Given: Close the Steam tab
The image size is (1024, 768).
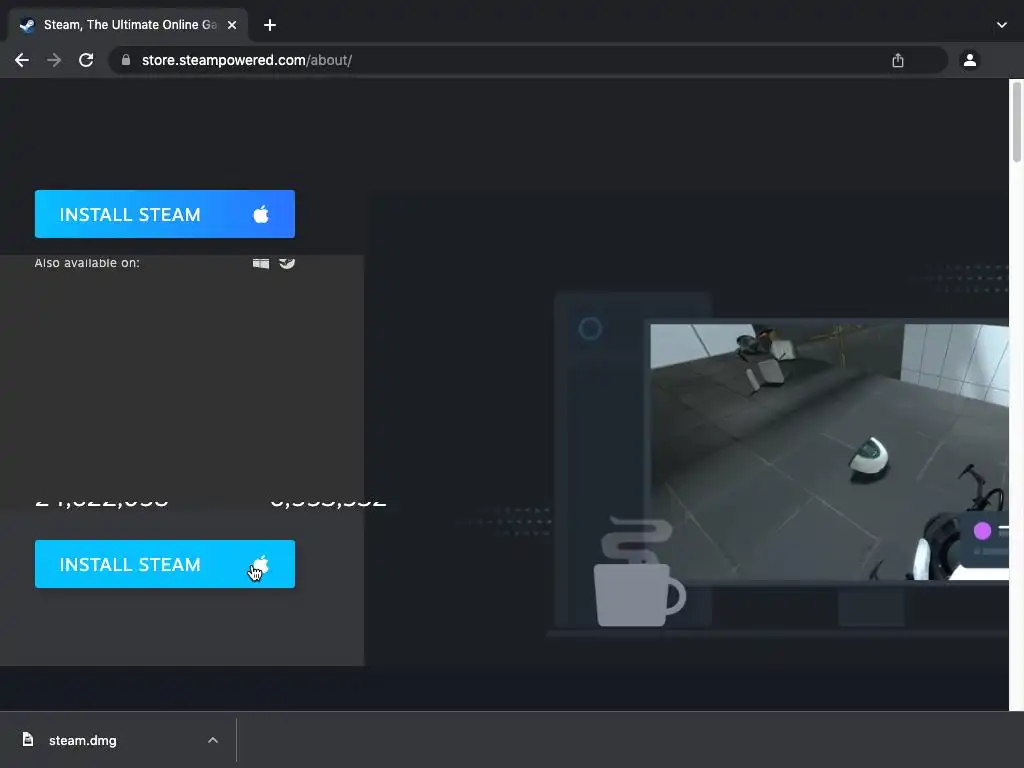Looking at the screenshot, I should [232, 25].
